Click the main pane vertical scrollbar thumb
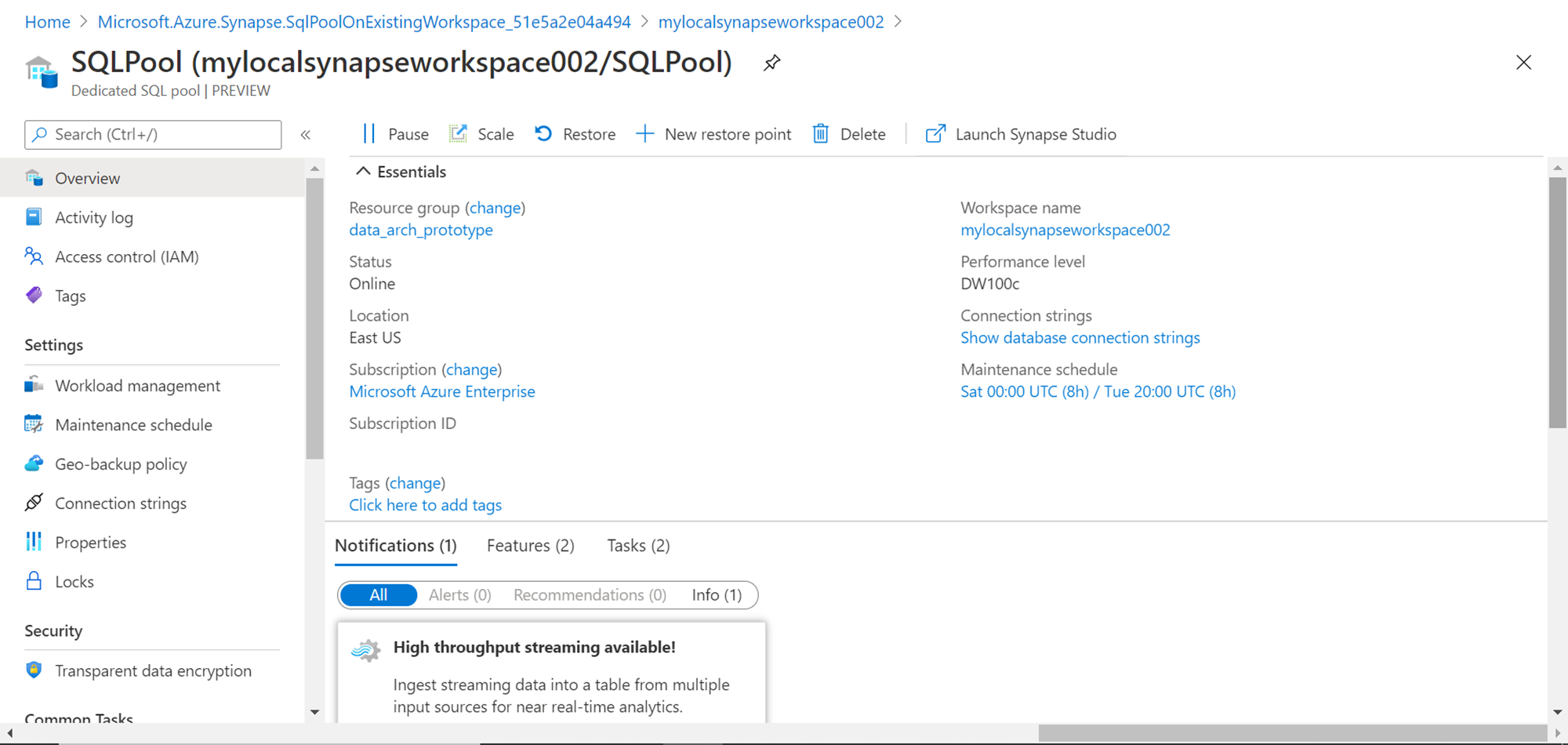Viewport: 1568px width, 745px height. click(1558, 303)
